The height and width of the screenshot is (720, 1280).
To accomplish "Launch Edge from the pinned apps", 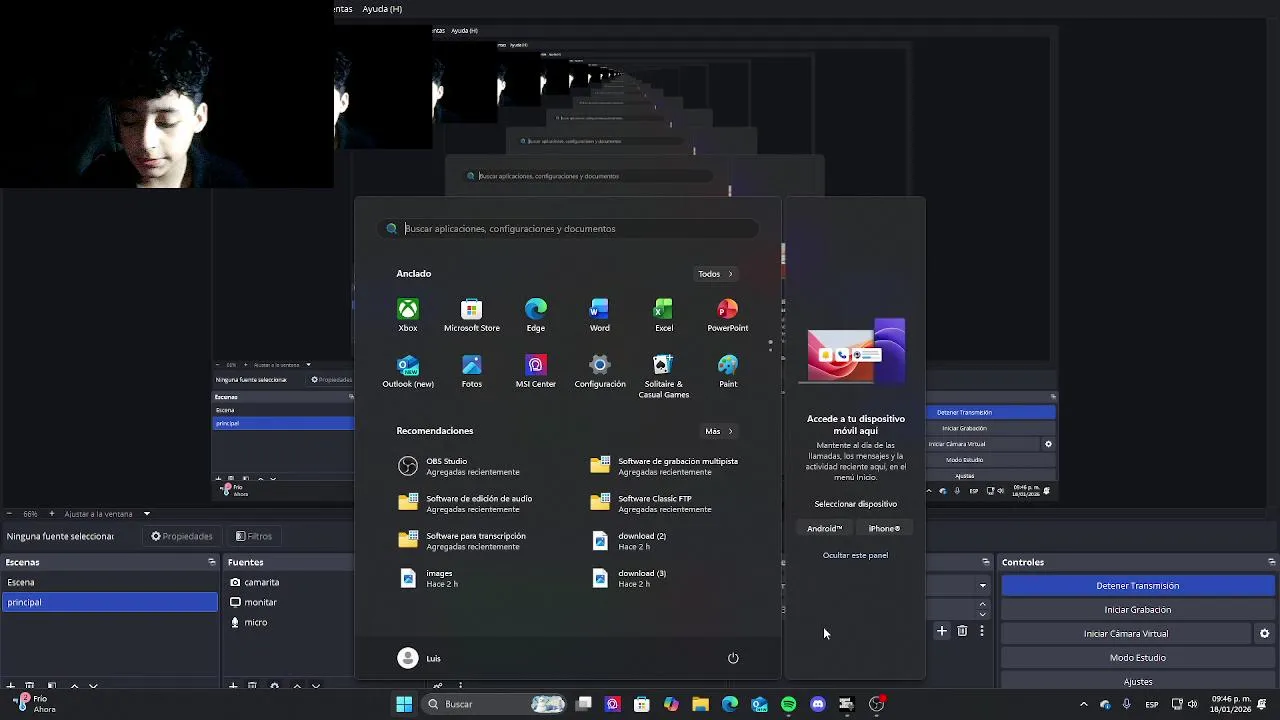I will point(536,315).
